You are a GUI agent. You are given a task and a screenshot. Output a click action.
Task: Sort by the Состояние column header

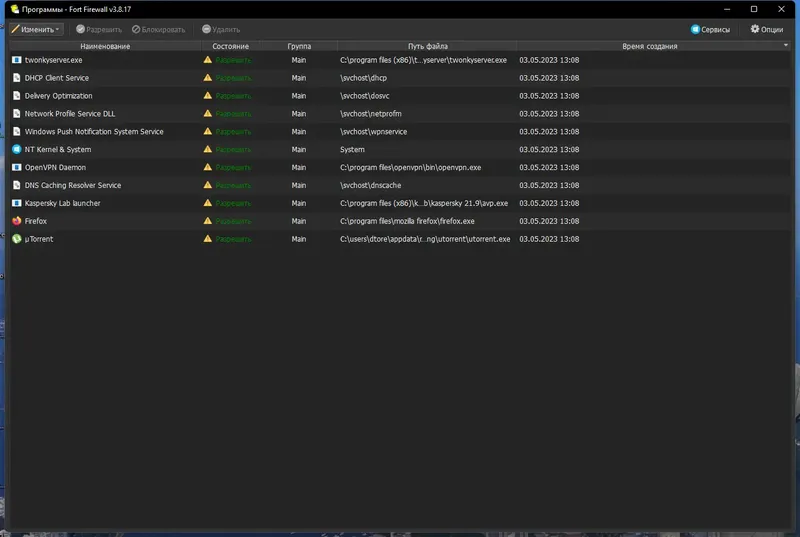tap(231, 46)
